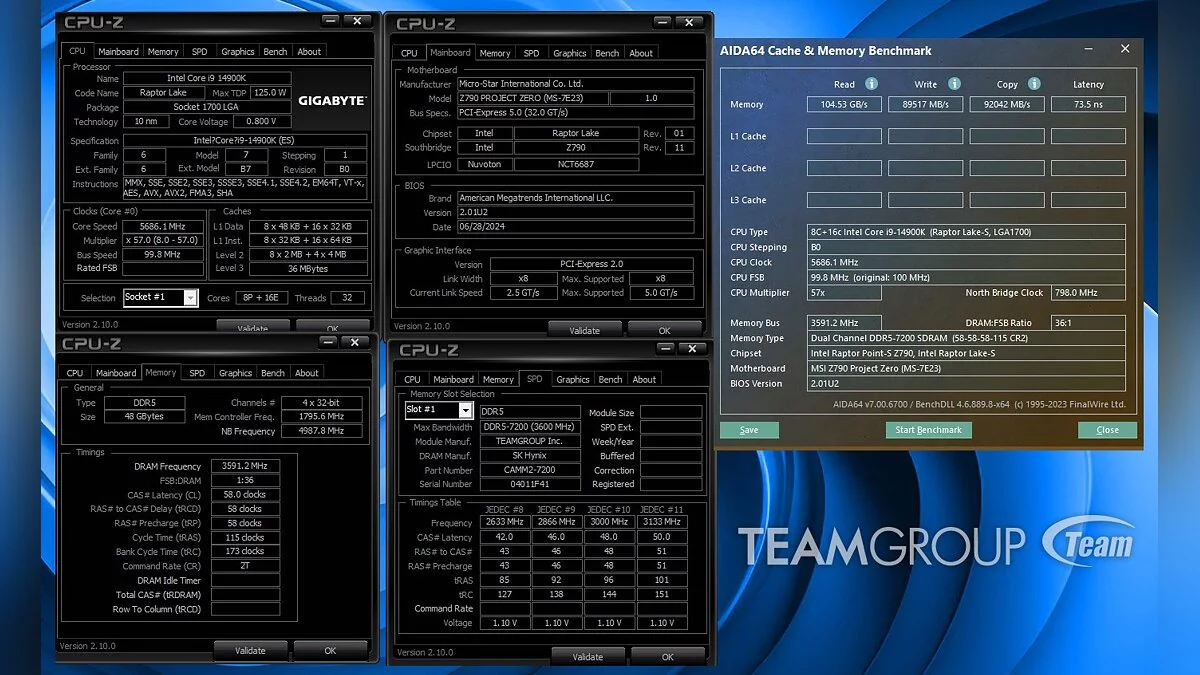Minimize the CPU-Z window showing memory Timings
The image size is (1200, 675).
328,342
